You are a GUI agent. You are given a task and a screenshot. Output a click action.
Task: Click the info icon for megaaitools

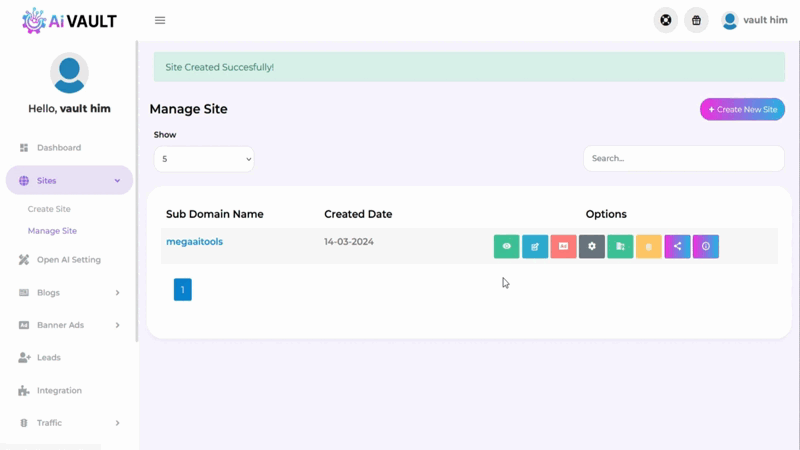706,246
